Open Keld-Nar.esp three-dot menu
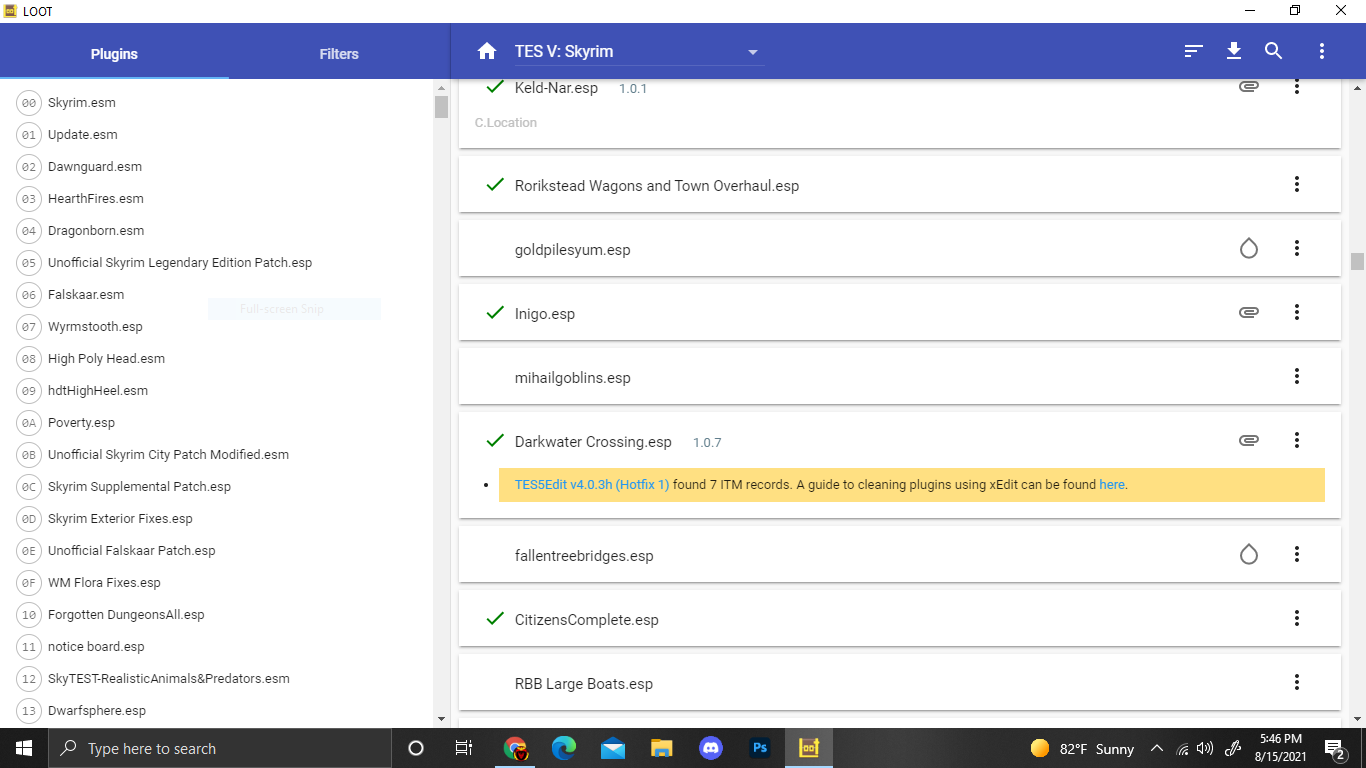 click(x=1297, y=87)
